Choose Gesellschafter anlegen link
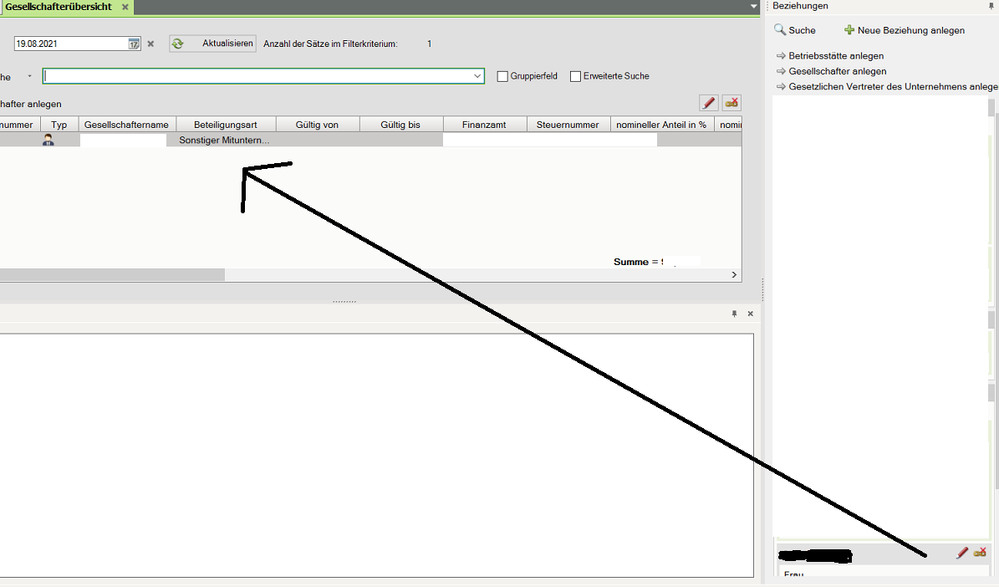The height and width of the screenshot is (587, 999). [831, 71]
